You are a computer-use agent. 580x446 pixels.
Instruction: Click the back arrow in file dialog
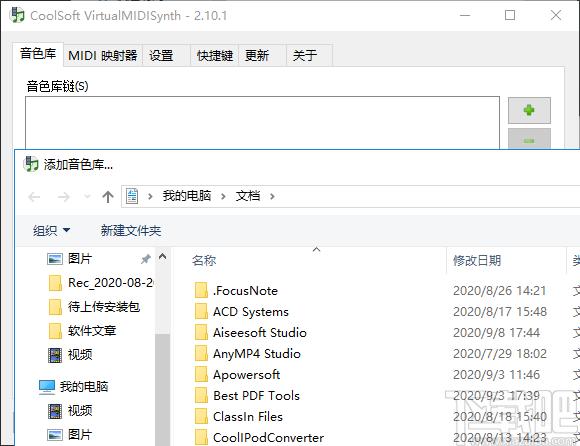point(34,197)
